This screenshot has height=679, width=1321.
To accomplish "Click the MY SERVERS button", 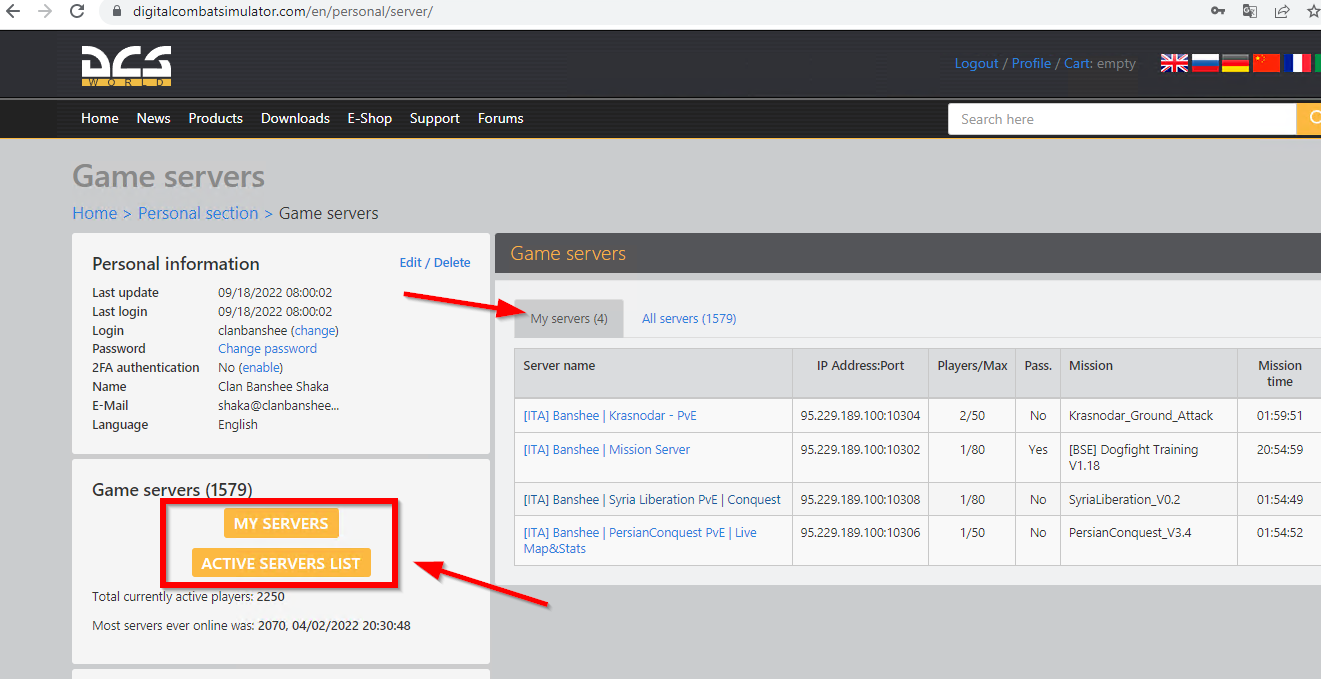I will pyautogui.click(x=281, y=523).
